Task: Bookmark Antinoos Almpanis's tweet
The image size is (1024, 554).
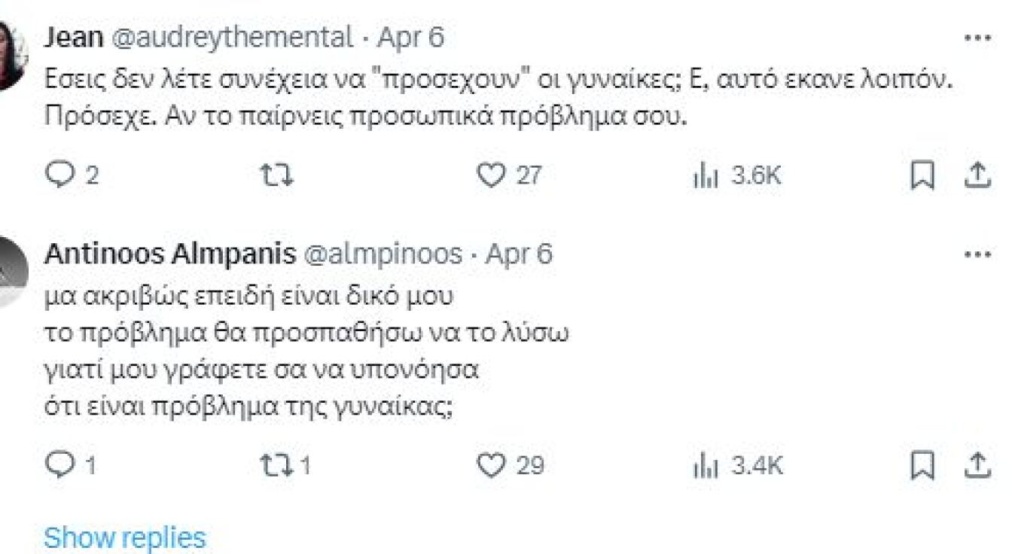Action: pyautogui.click(x=925, y=464)
